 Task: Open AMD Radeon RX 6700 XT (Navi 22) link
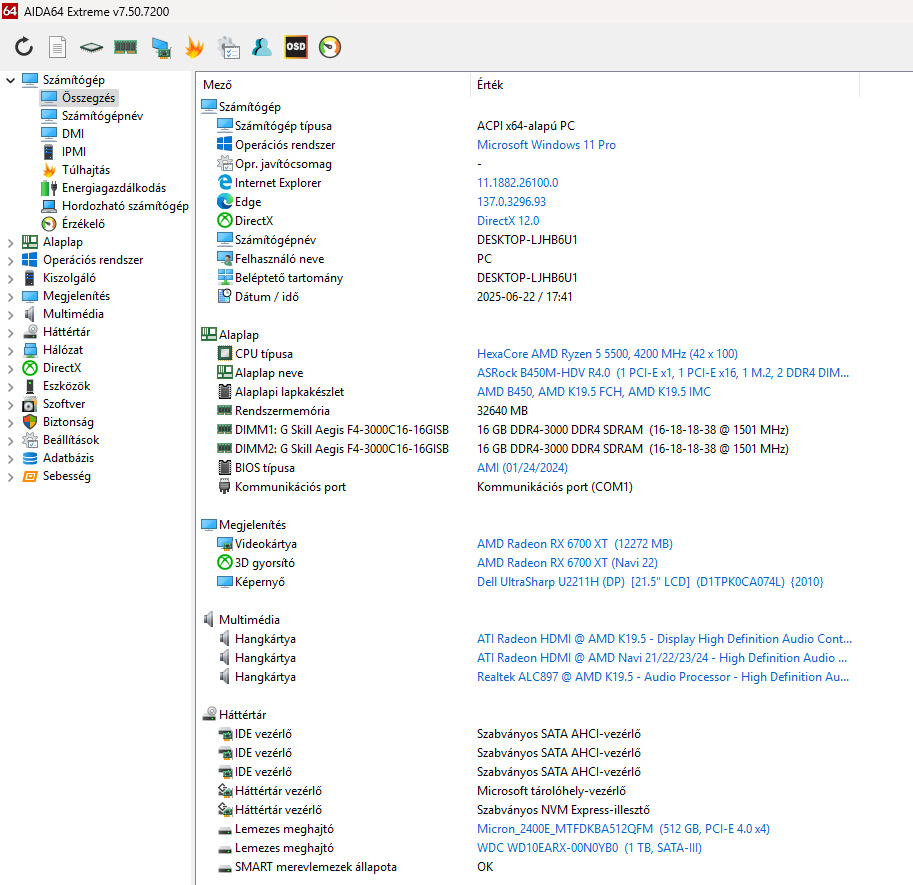point(567,563)
